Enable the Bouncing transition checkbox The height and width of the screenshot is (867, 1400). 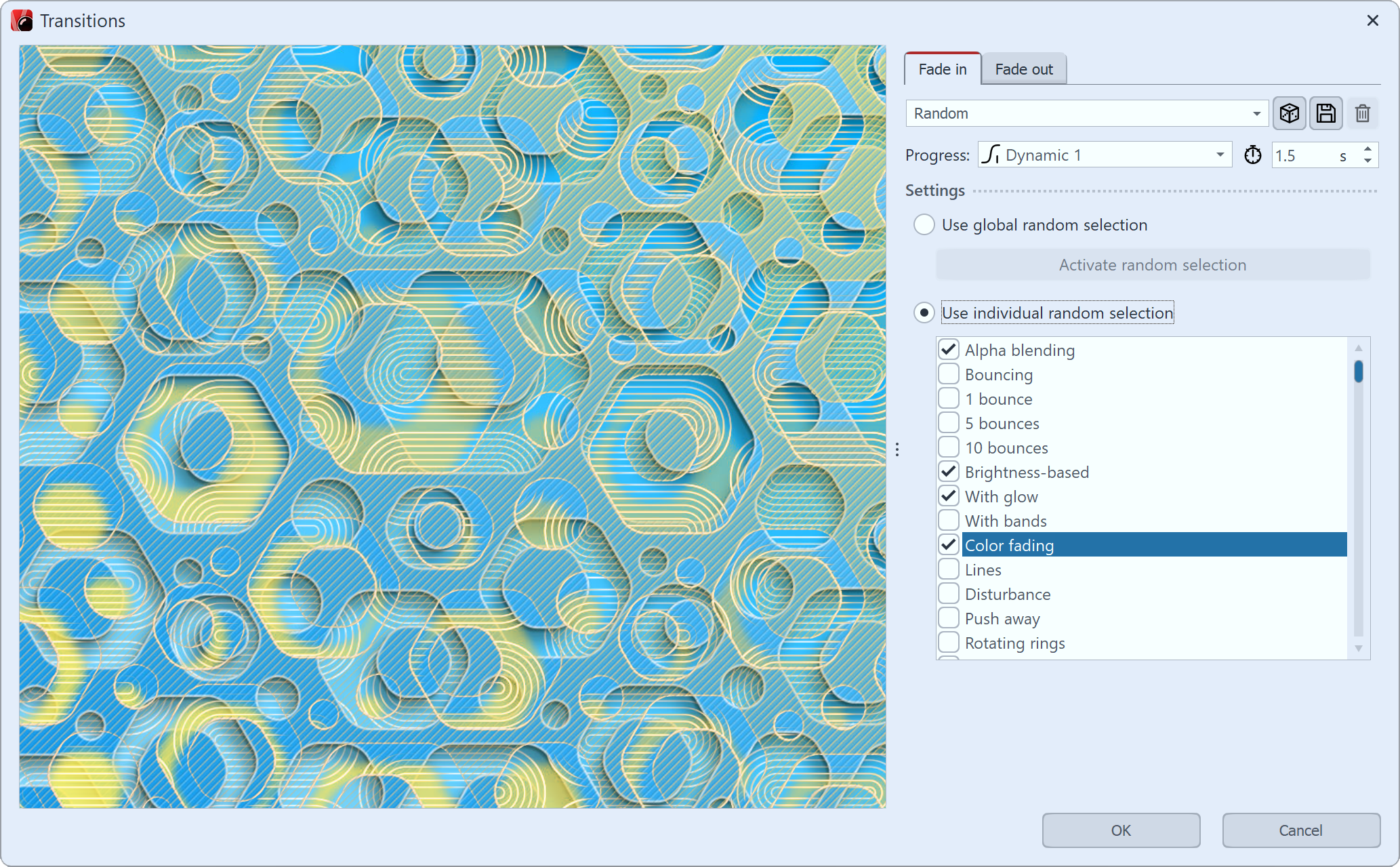point(949,374)
